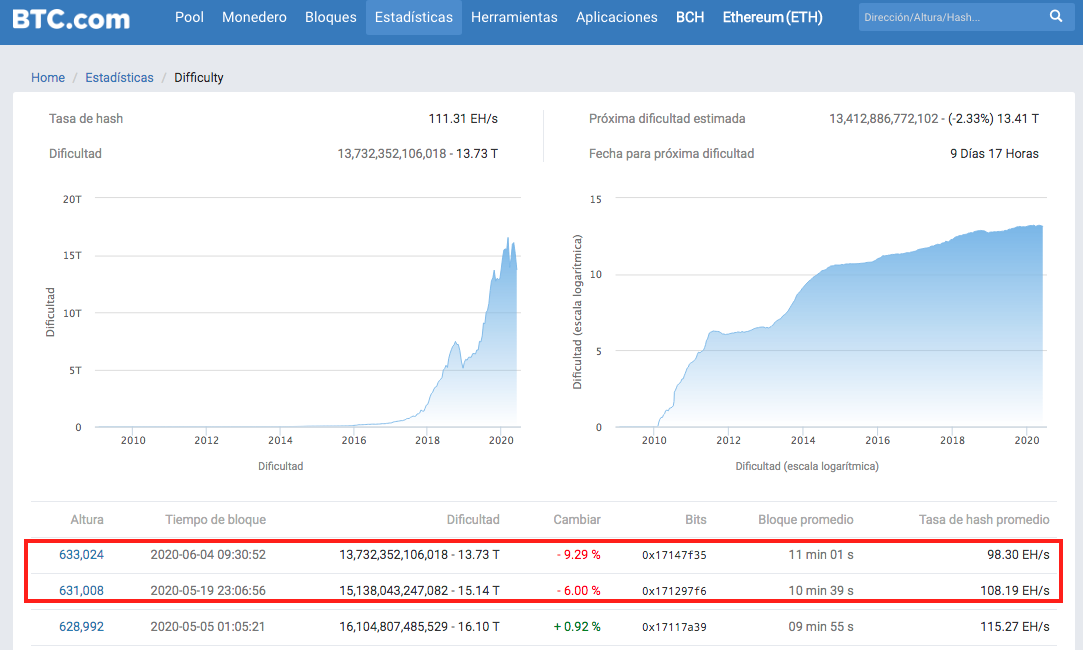This screenshot has width=1083, height=650.
Task: Open the Monedero menu item
Action: coord(254,17)
